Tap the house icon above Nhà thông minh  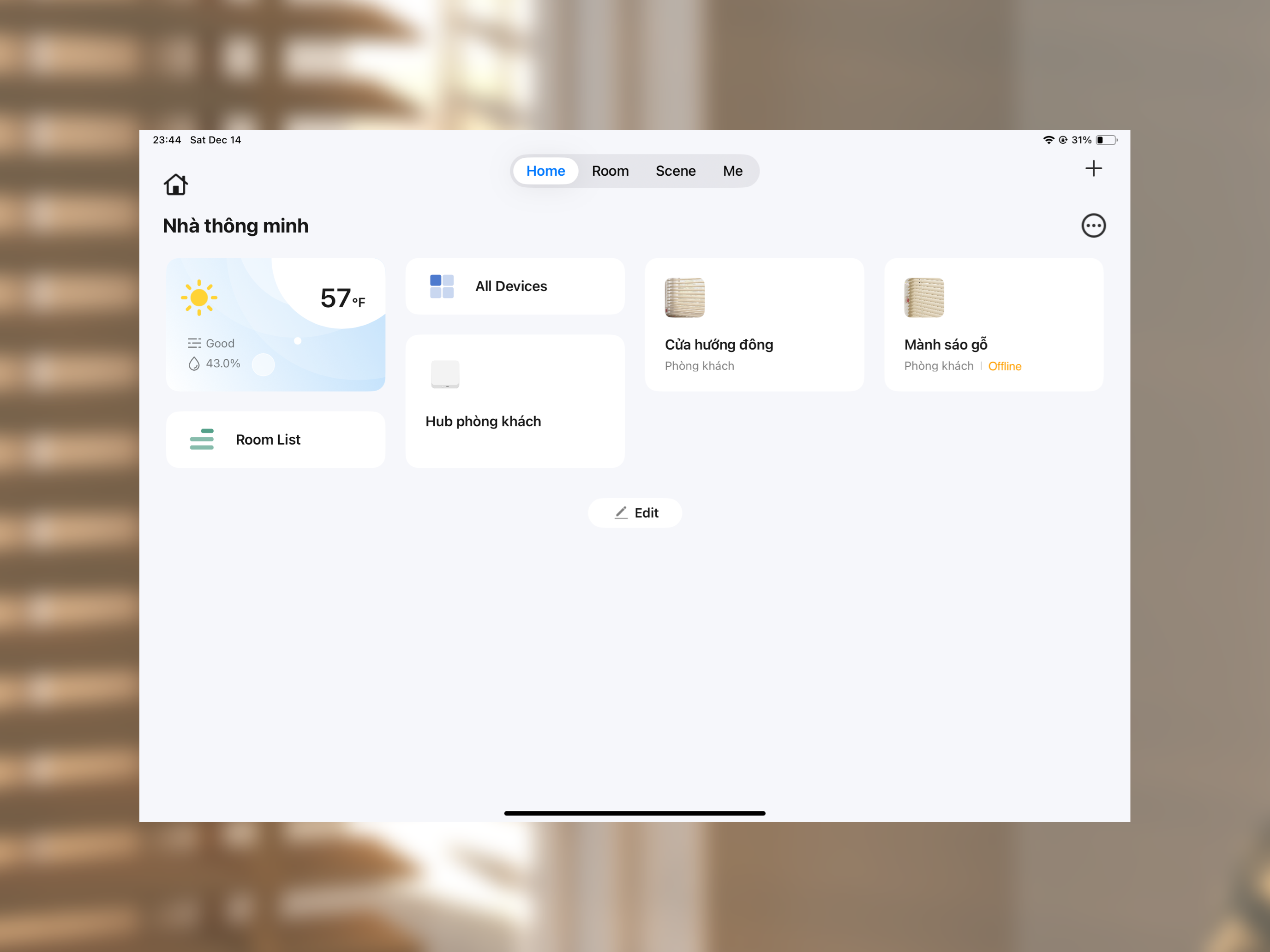click(176, 185)
